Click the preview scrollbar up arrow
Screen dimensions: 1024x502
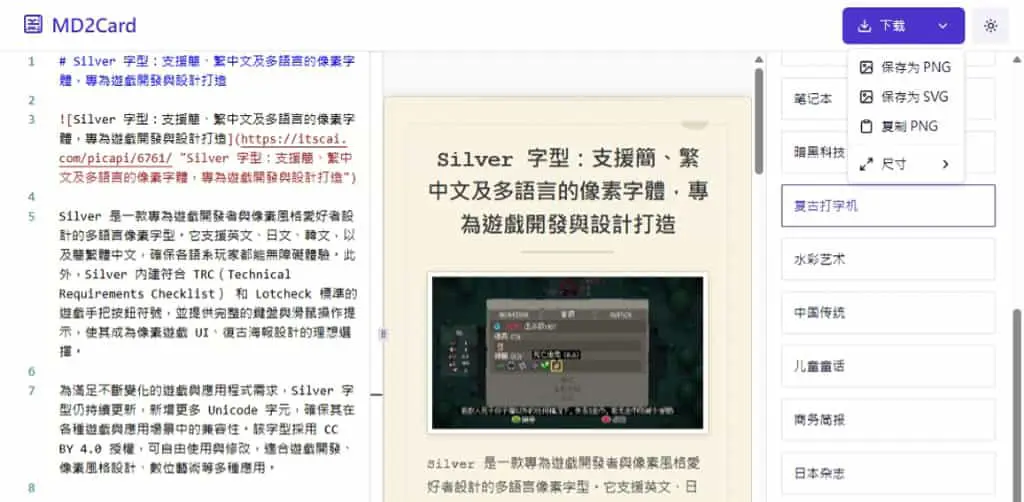pos(759,59)
